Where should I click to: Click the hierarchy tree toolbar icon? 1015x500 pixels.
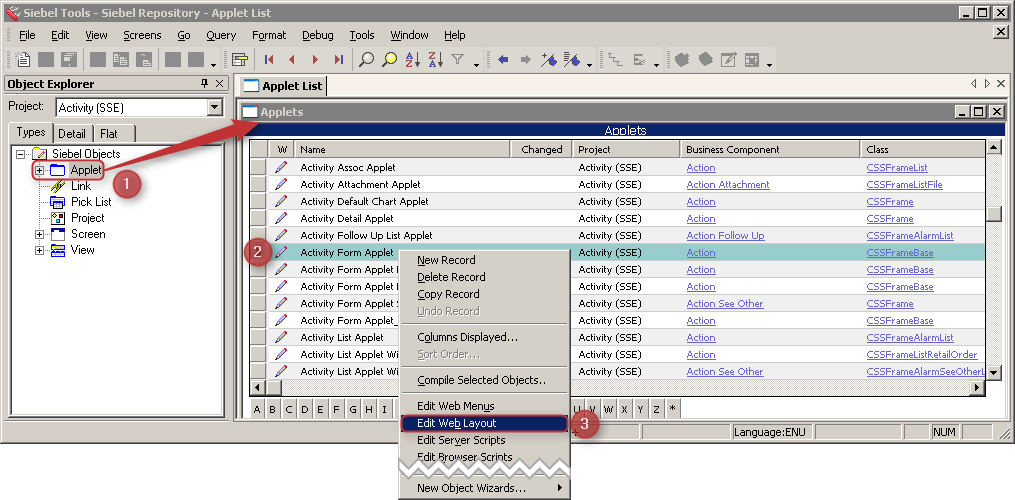click(616, 60)
